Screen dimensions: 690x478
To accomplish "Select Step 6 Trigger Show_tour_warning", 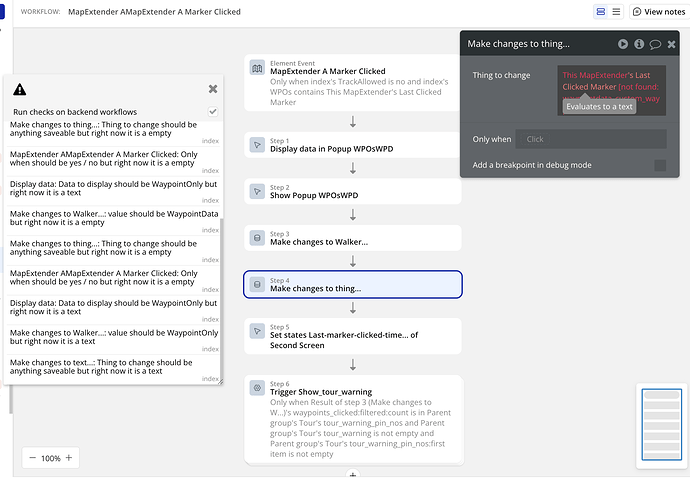I will [353, 419].
